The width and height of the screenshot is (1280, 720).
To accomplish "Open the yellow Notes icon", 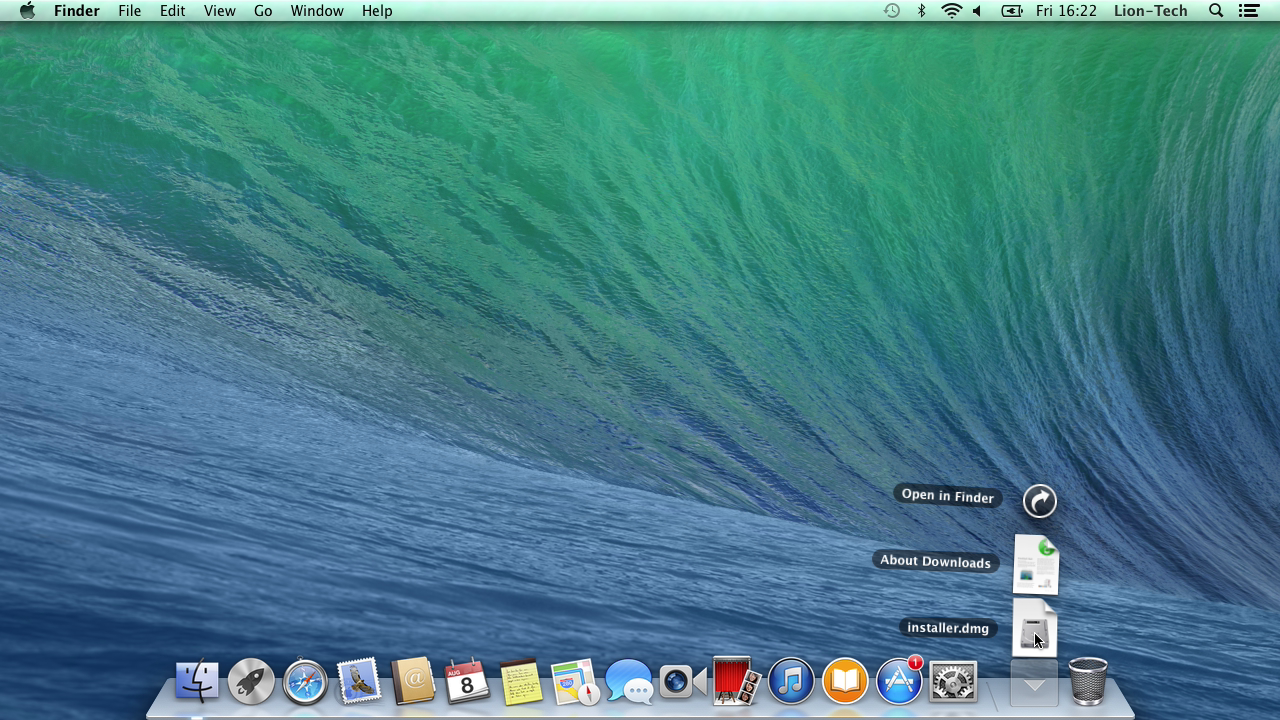I will tap(520, 682).
